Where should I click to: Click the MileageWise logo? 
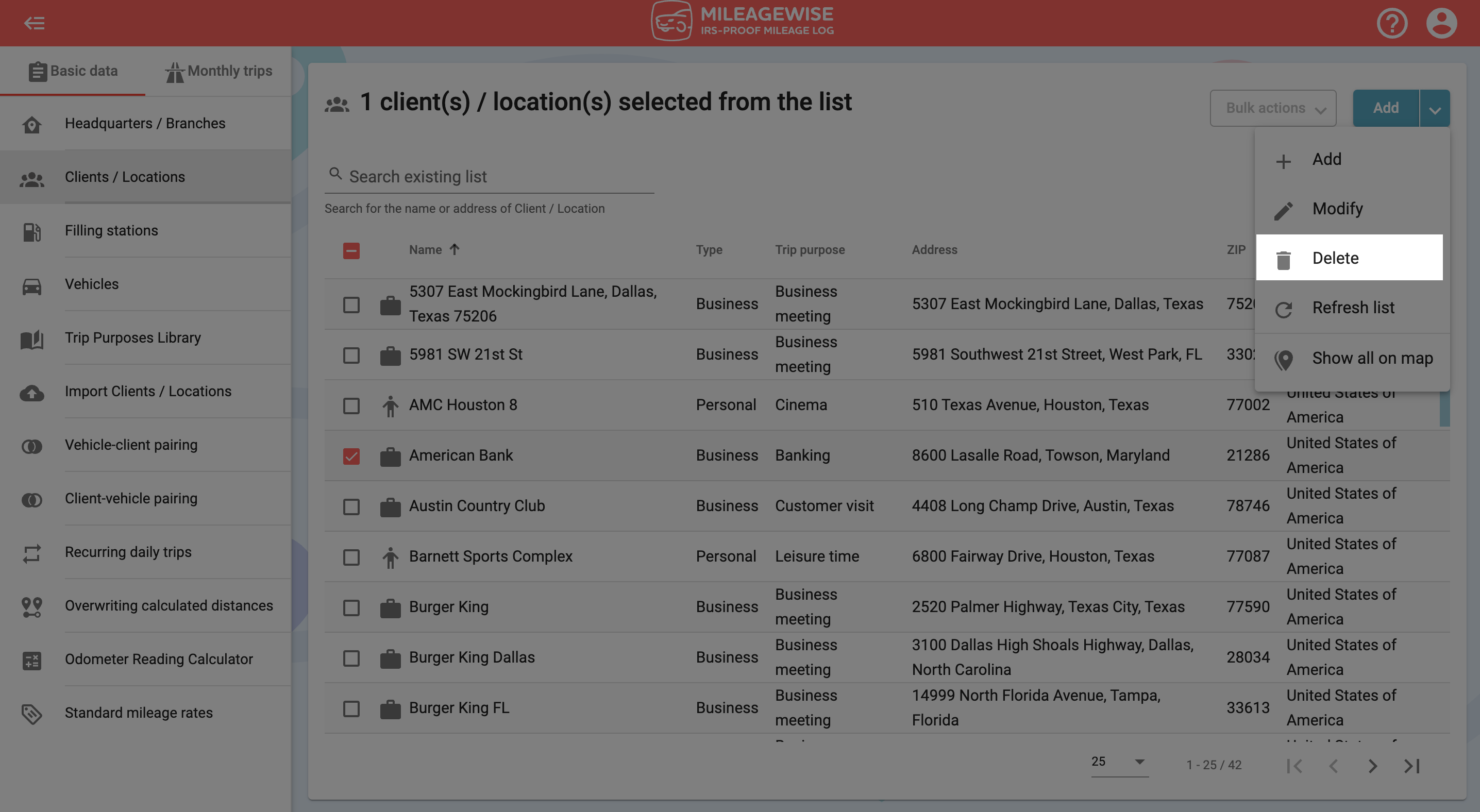coord(742,21)
